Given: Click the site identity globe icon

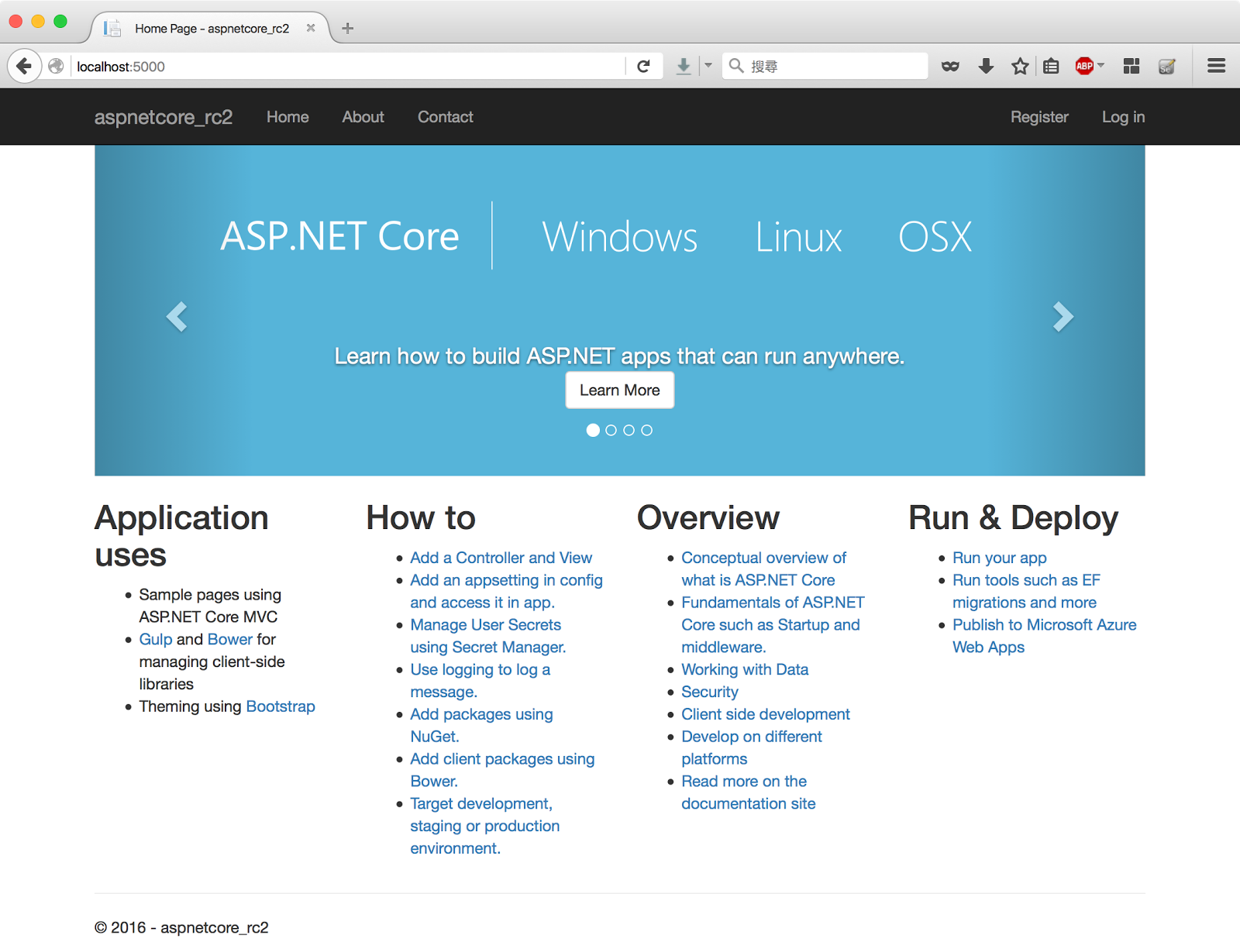Looking at the screenshot, I should click(56, 67).
